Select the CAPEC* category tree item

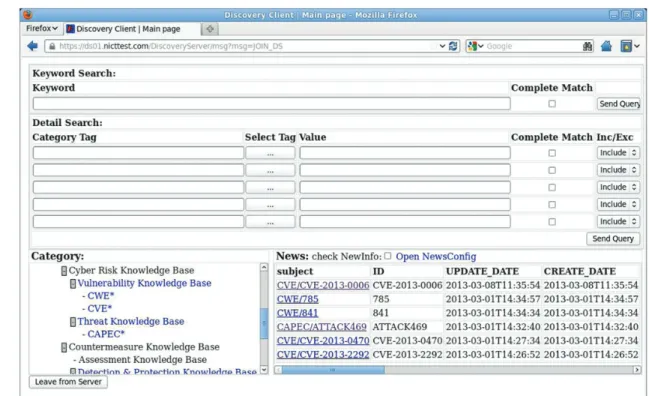pyautogui.click(x=106, y=334)
